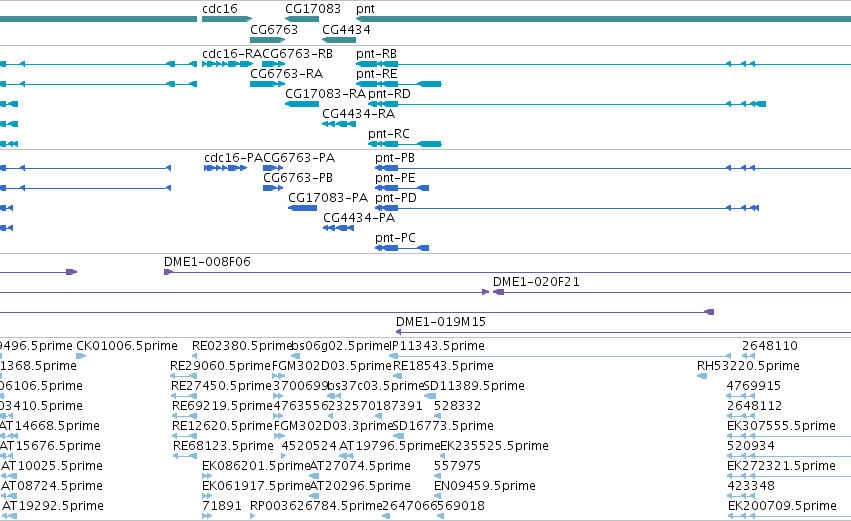
Task: Click EST label FGM302D03.5prime
Action: (x=332, y=366)
